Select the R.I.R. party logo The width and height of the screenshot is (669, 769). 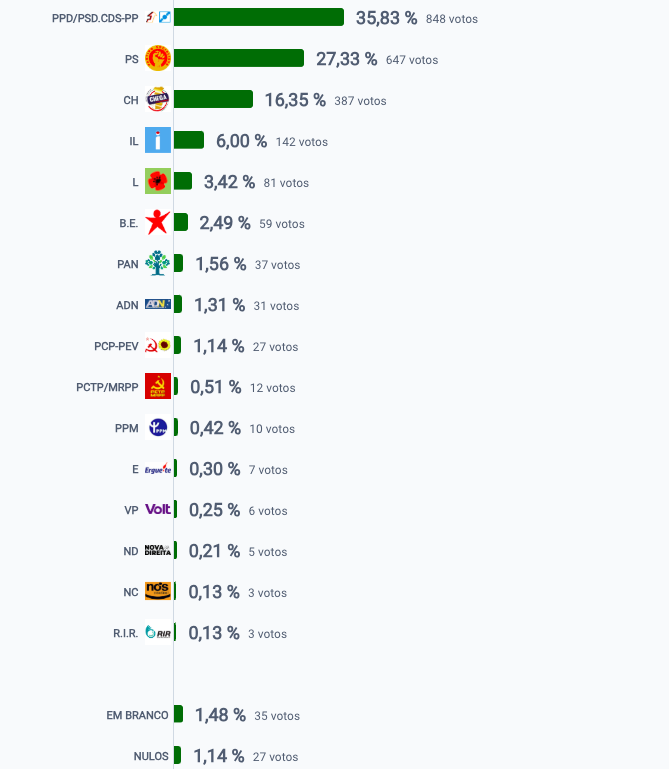pyautogui.click(x=158, y=633)
